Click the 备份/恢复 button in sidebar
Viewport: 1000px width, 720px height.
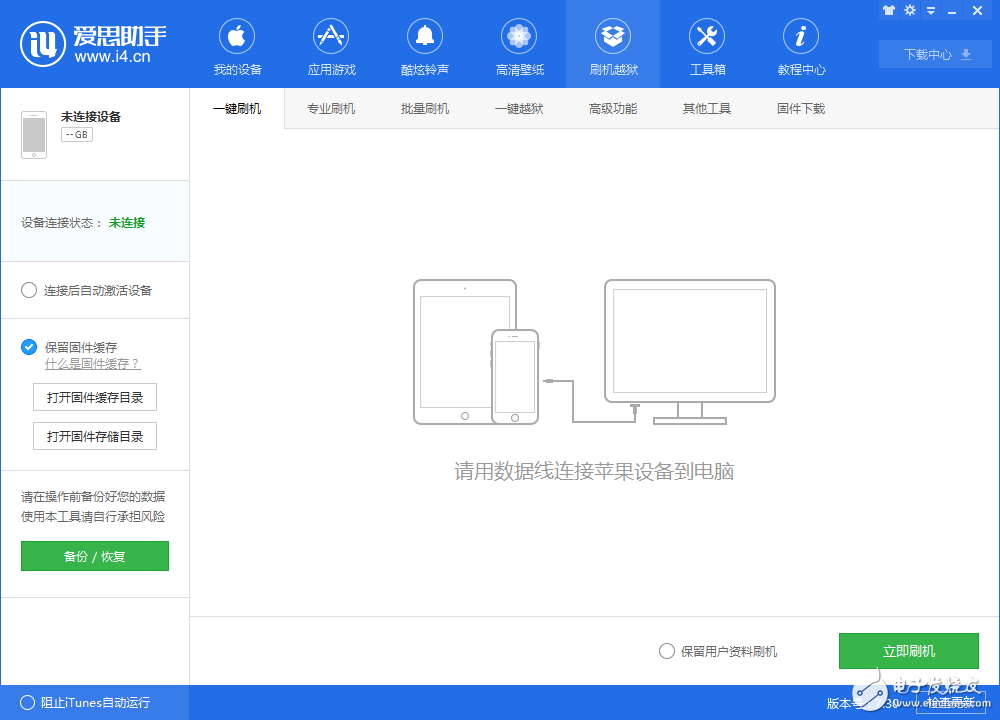94,556
